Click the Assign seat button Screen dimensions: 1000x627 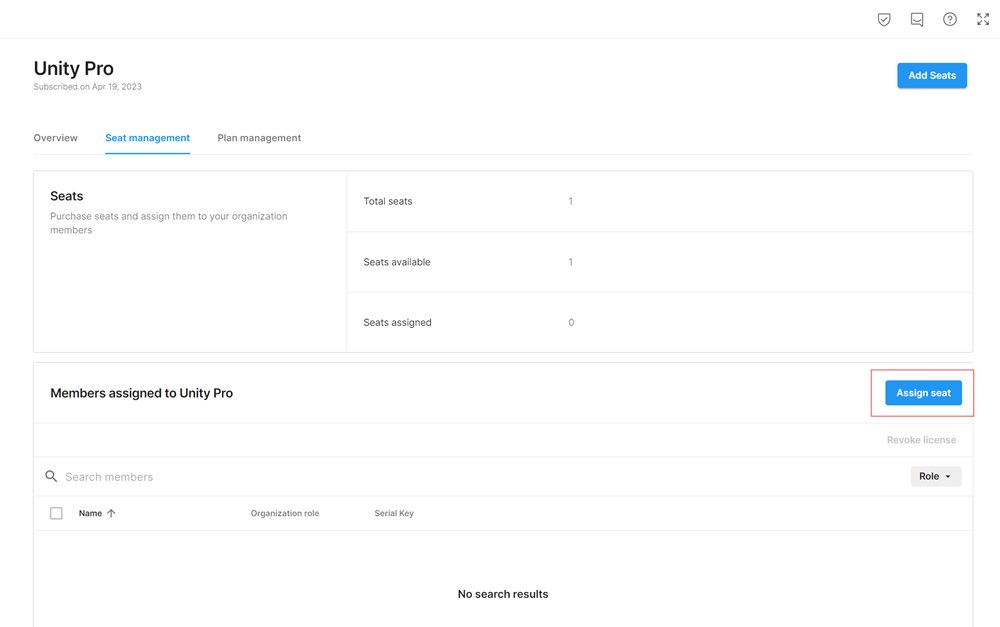(x=923, y=393)
